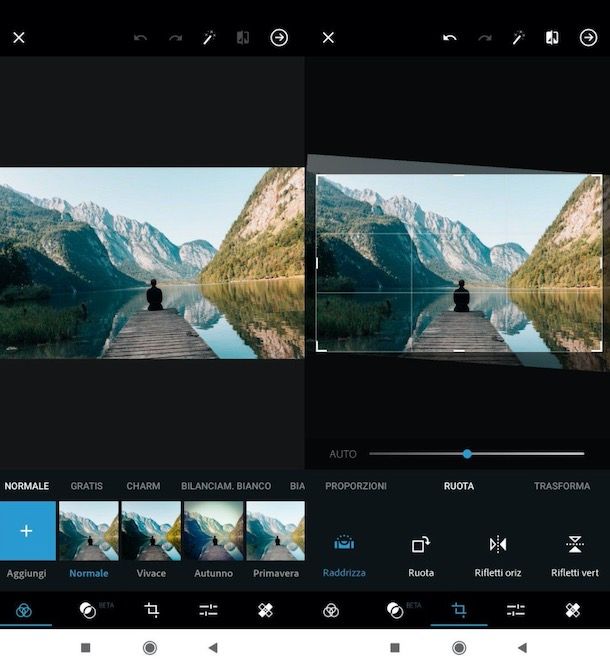Click the straighten angle slider handle
The height and width of the screenshot is (661, 610).
click(x=467, y=454)
